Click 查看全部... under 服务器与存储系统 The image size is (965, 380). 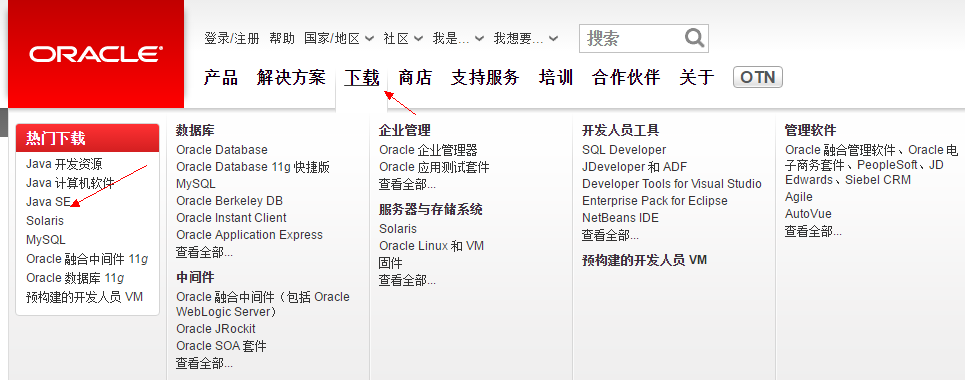click(x=407, y=280)
